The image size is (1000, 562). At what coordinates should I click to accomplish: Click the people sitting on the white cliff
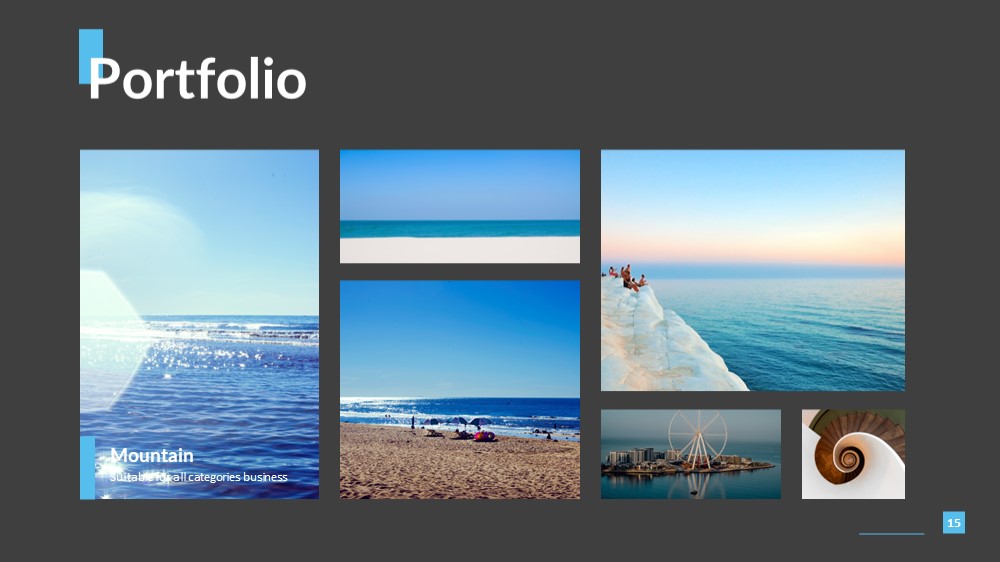[x=626, y=277]
